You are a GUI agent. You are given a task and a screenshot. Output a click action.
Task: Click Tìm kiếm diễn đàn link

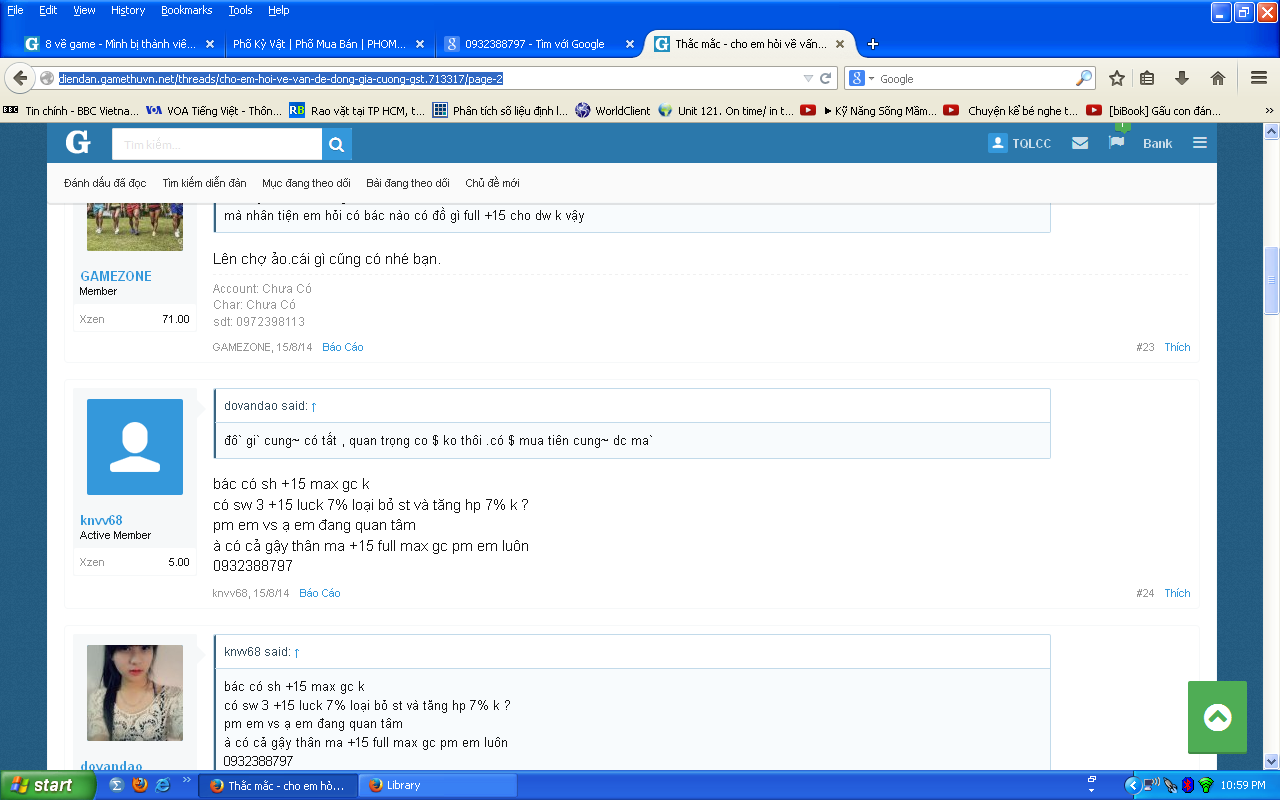point(204,183)
